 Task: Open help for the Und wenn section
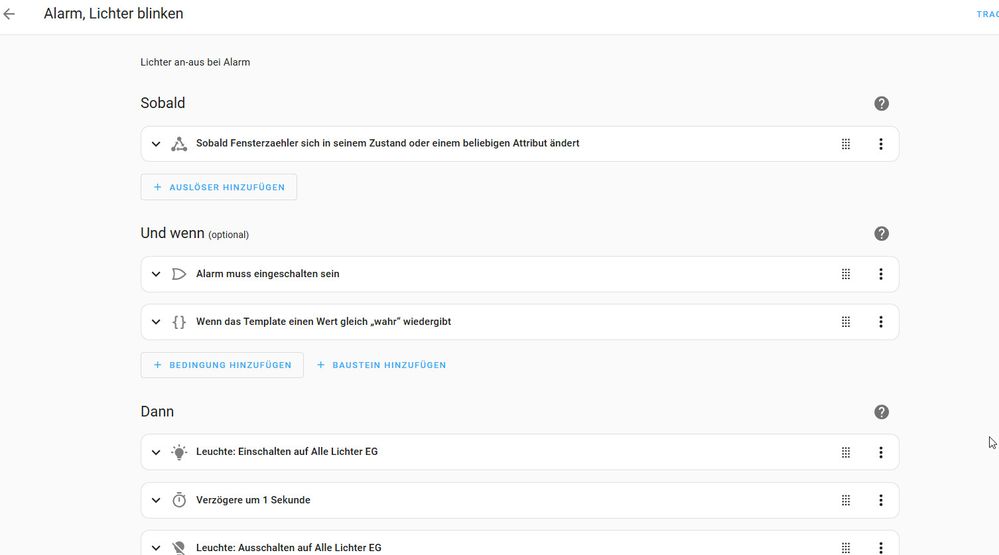click(x=881, y=234)
